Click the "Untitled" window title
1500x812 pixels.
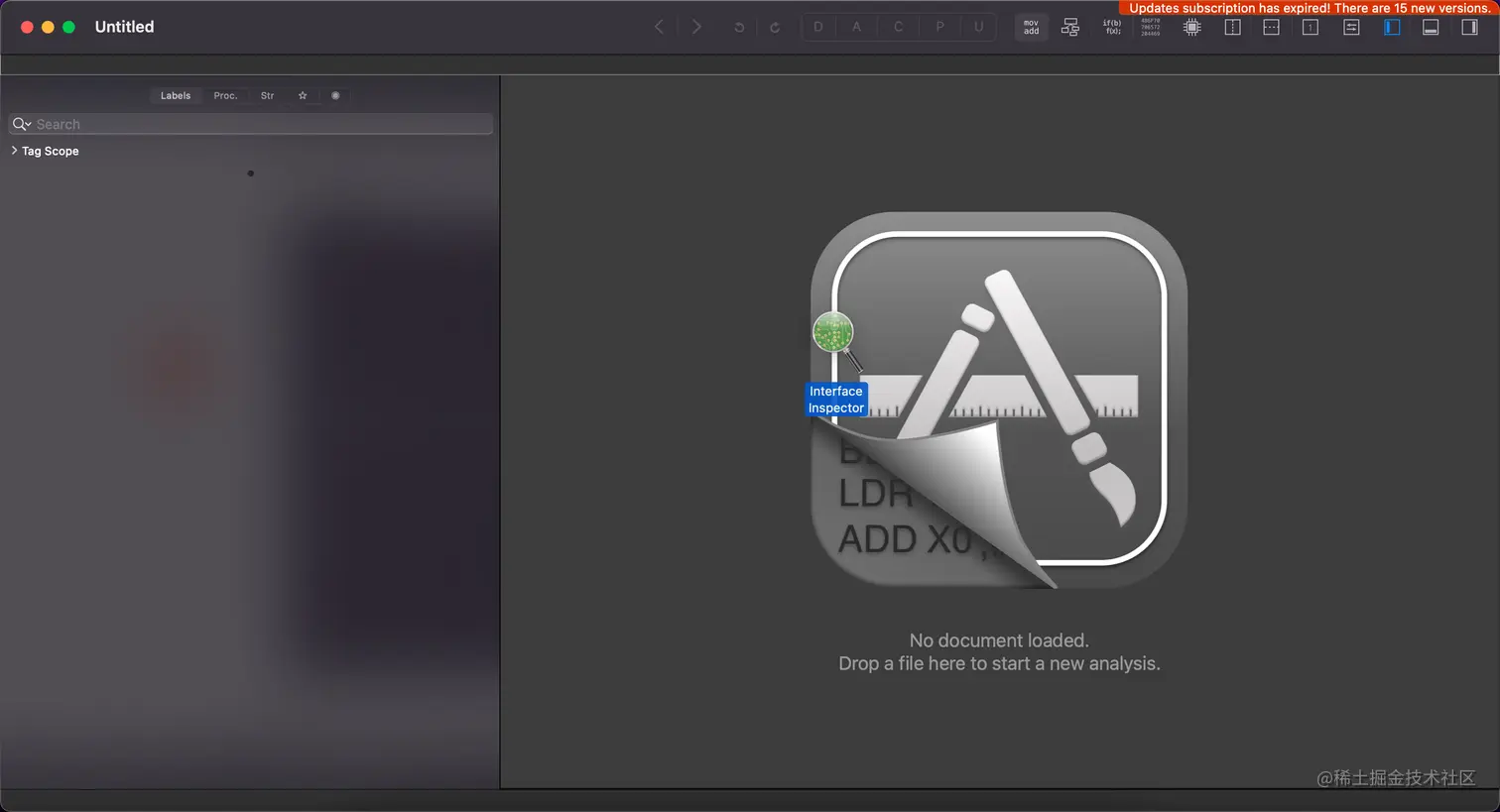124,27
